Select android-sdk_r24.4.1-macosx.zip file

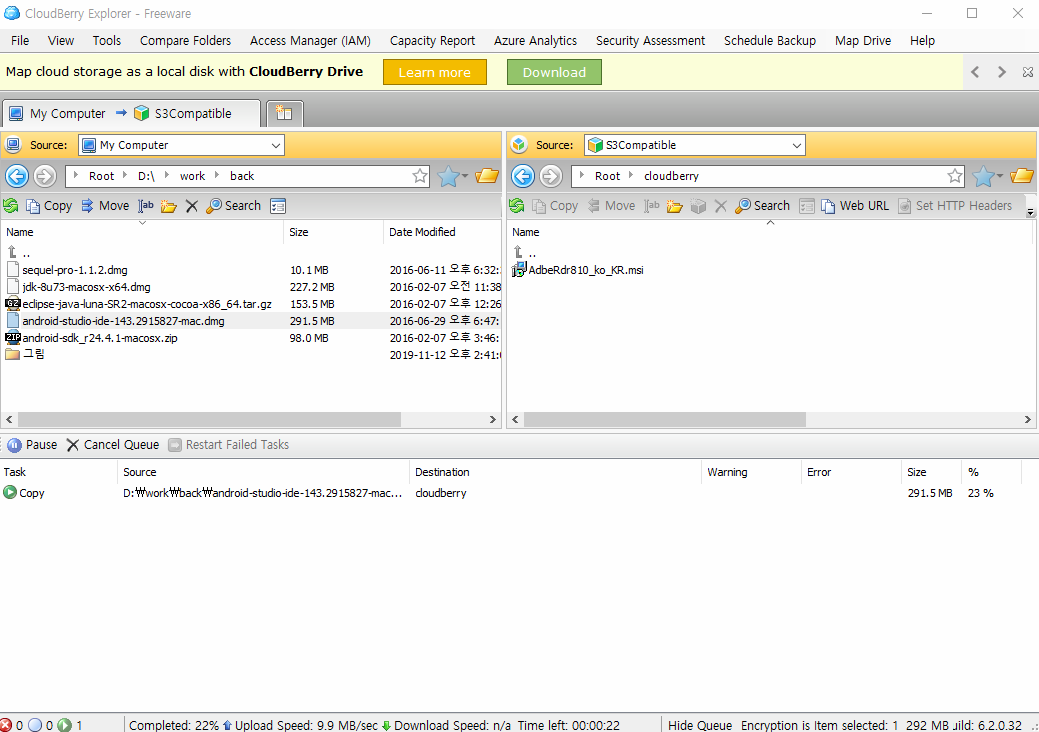pos(99,338)
